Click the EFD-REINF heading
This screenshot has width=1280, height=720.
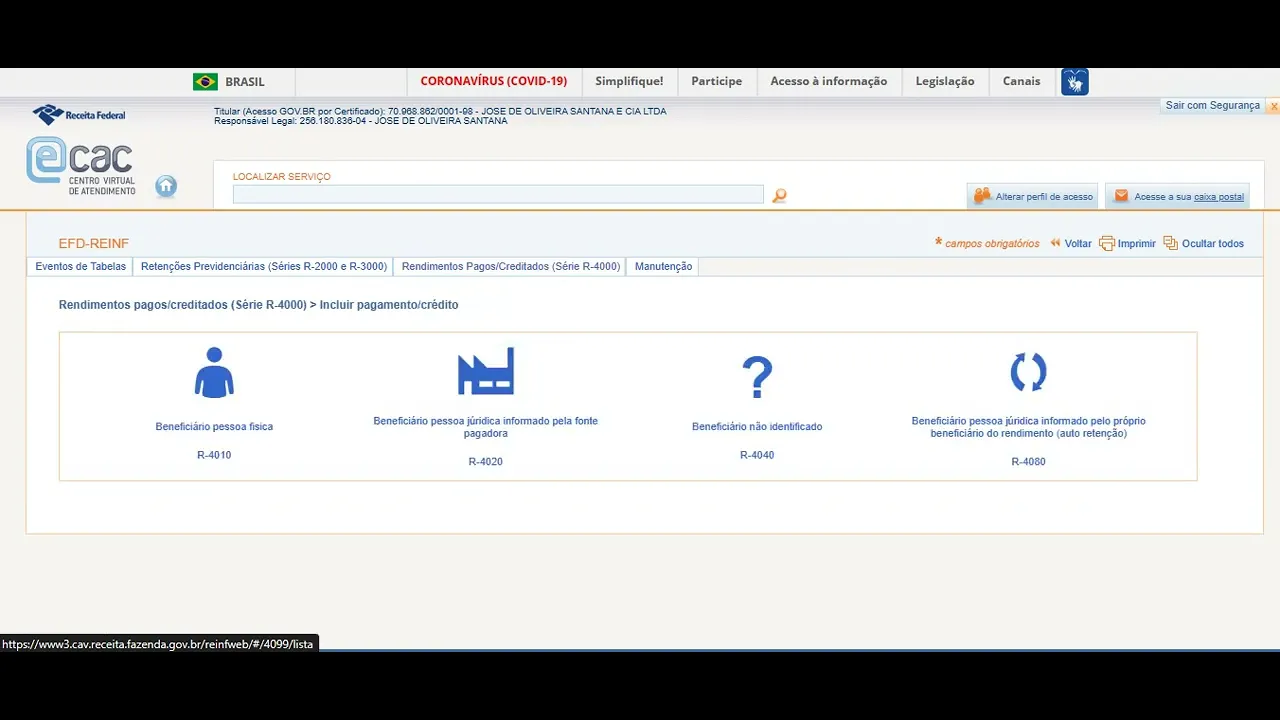point(94,243)
